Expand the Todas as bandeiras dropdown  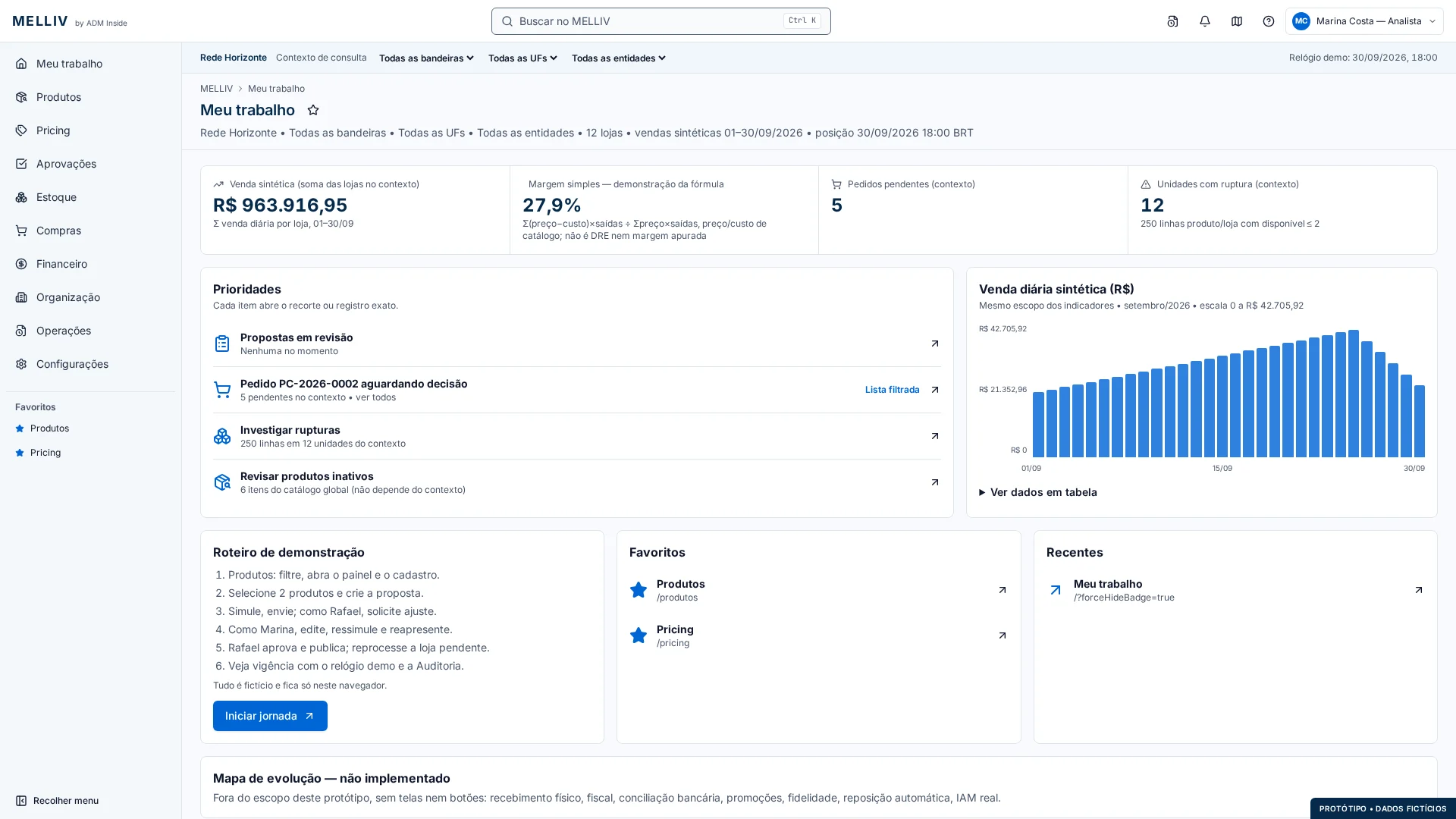click(x=426, y=58)
